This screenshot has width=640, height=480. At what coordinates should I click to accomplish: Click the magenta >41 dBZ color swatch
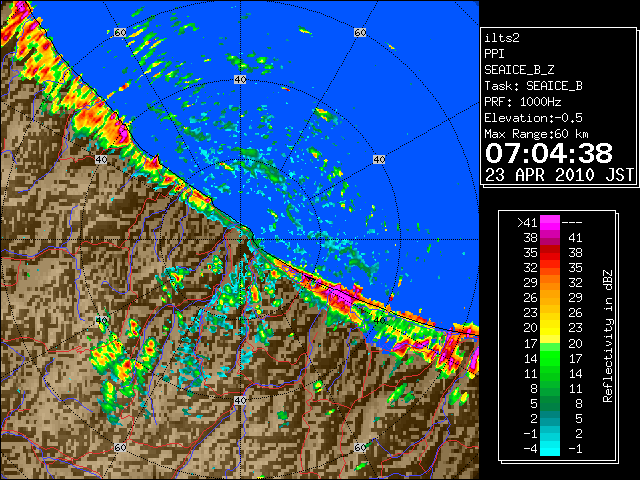(550, 222)
